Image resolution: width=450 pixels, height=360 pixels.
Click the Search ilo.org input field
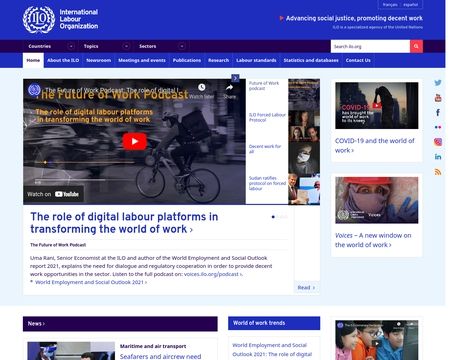coord(370,46)
